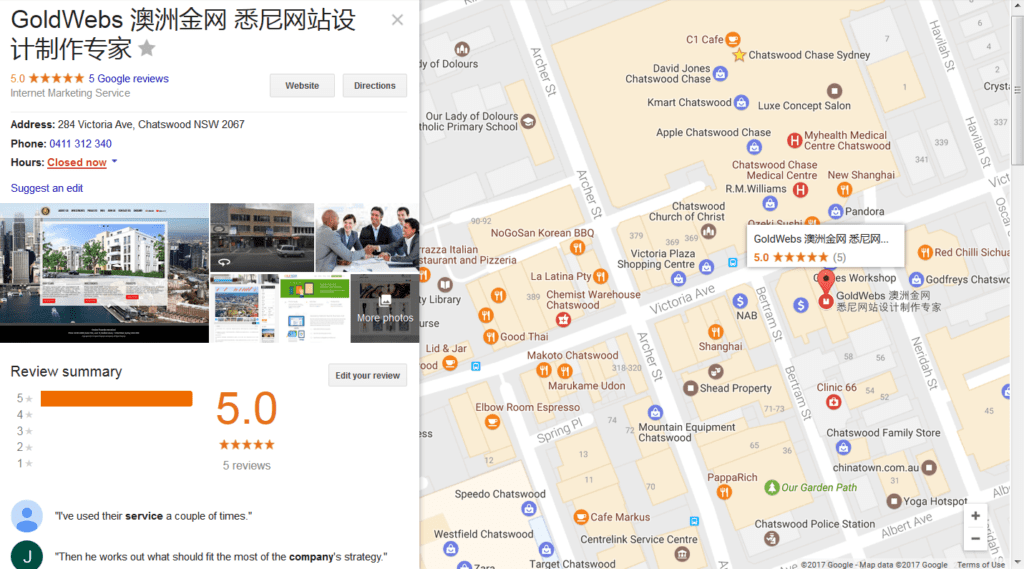This screenshot has width=1024, height=569.
Task: Select the C1 Cafe map icon
Action: 733,40
